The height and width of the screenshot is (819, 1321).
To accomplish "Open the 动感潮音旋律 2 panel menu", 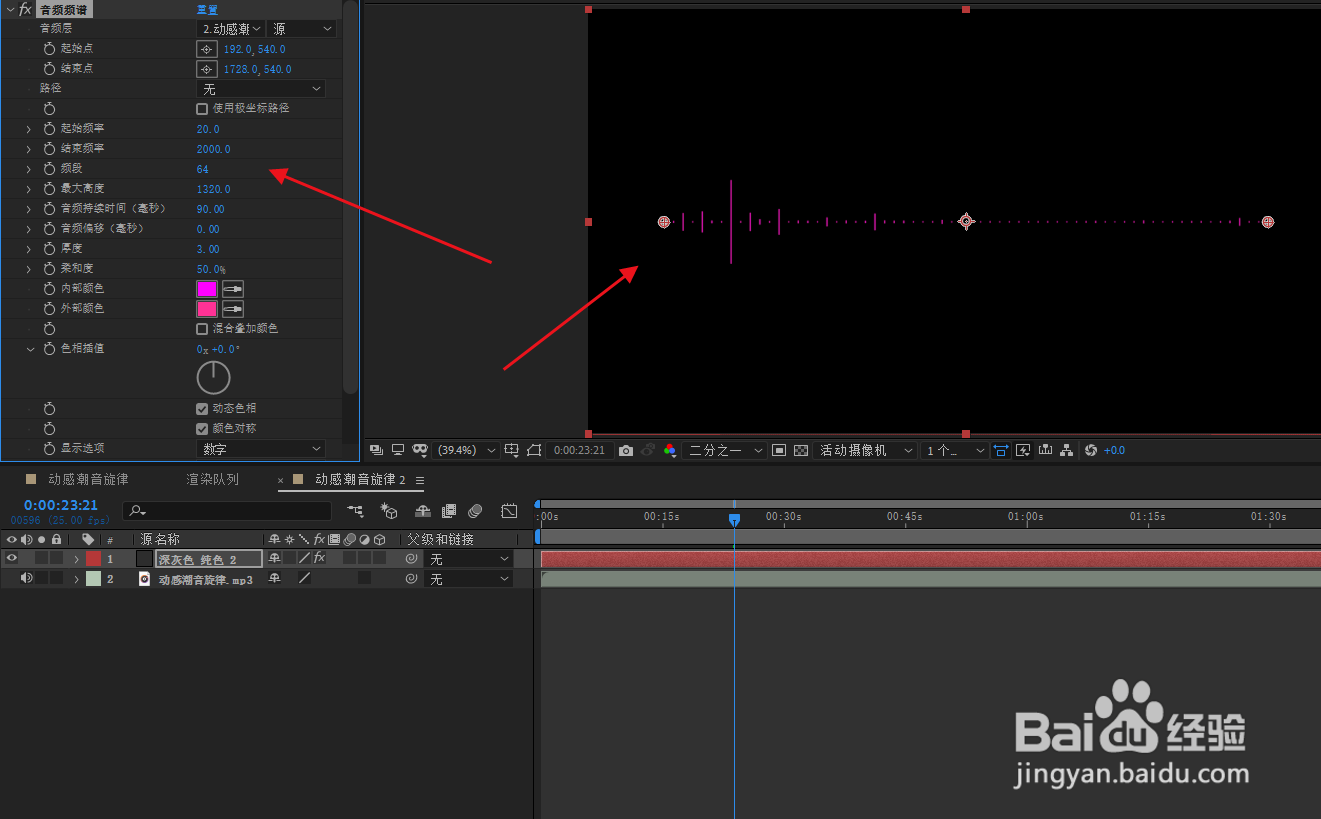I will pyautogui.click(x=420, y=481).
